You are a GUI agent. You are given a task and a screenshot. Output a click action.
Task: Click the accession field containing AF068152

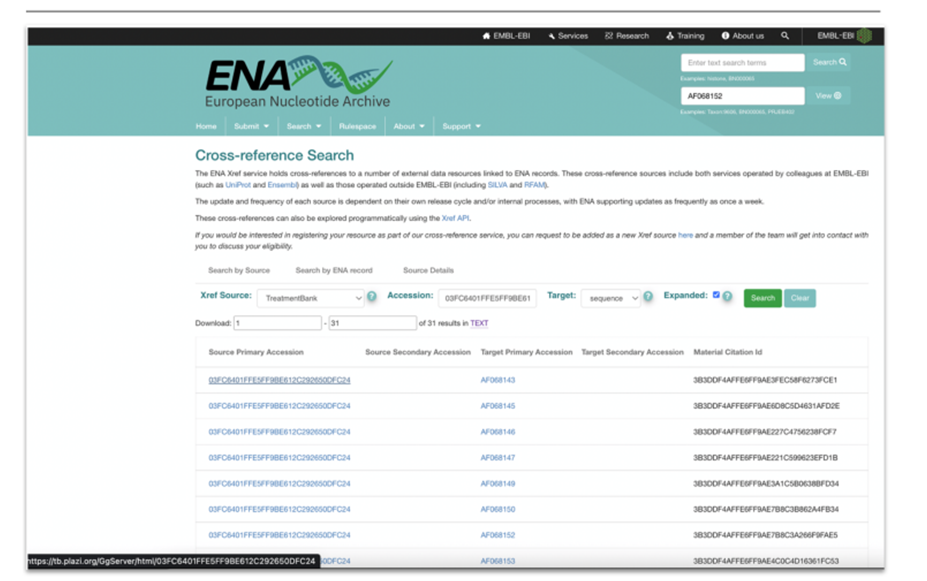coord(743,96)
